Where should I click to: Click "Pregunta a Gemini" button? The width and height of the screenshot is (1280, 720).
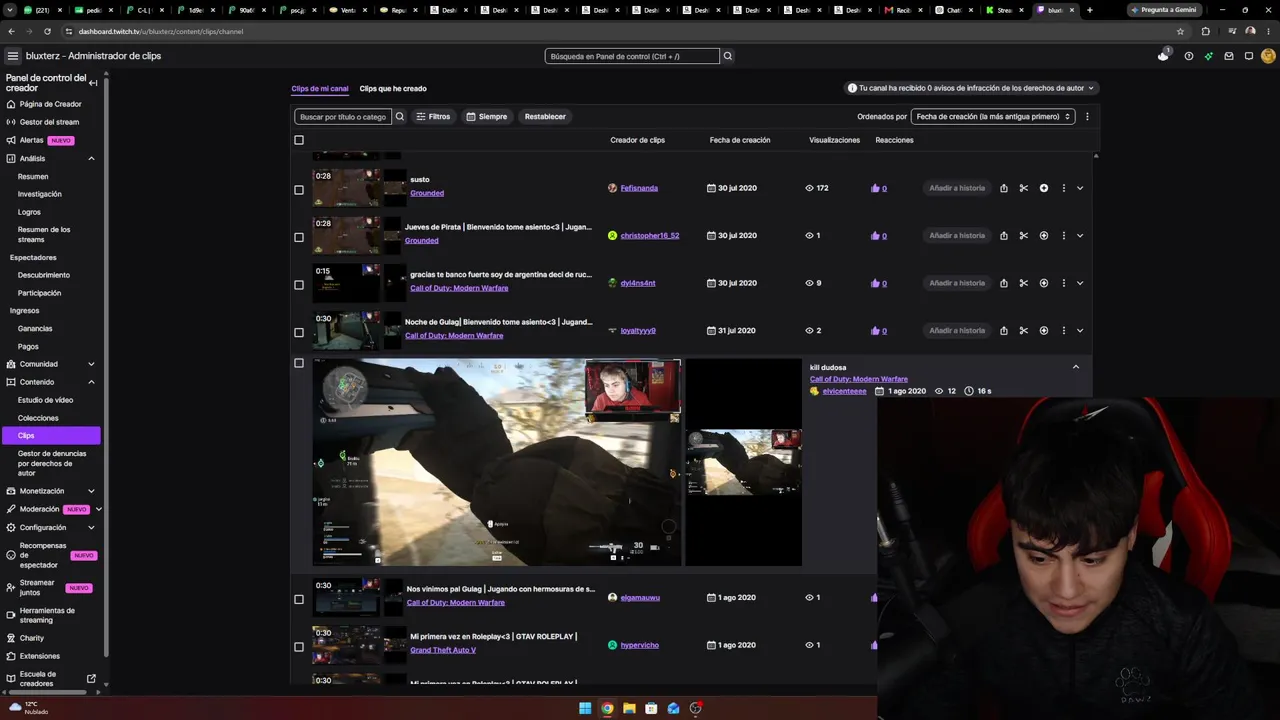tap(1163, 10)
